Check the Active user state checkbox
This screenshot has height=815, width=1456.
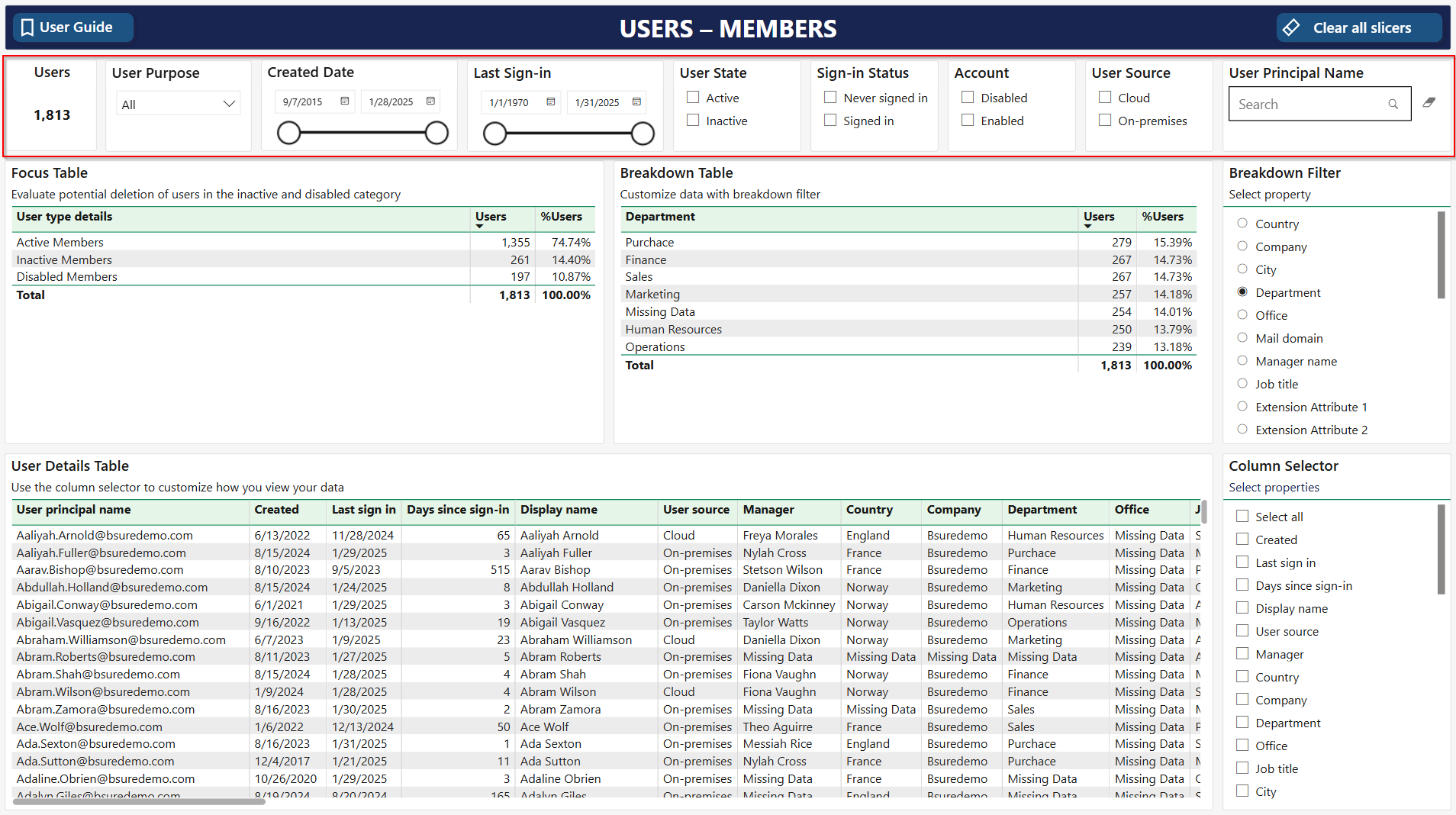pos(693,98)
